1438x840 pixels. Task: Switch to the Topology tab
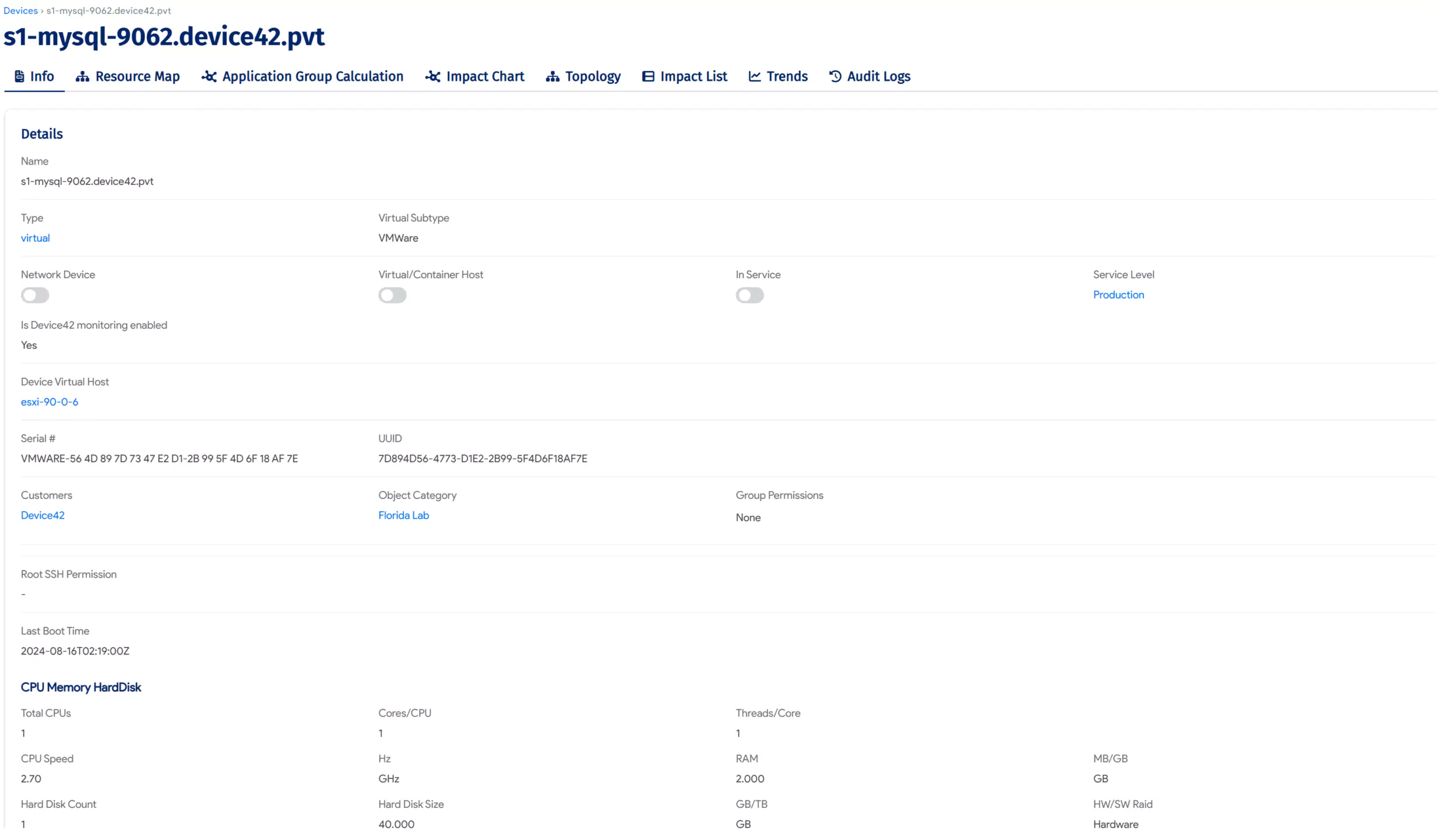583,76
